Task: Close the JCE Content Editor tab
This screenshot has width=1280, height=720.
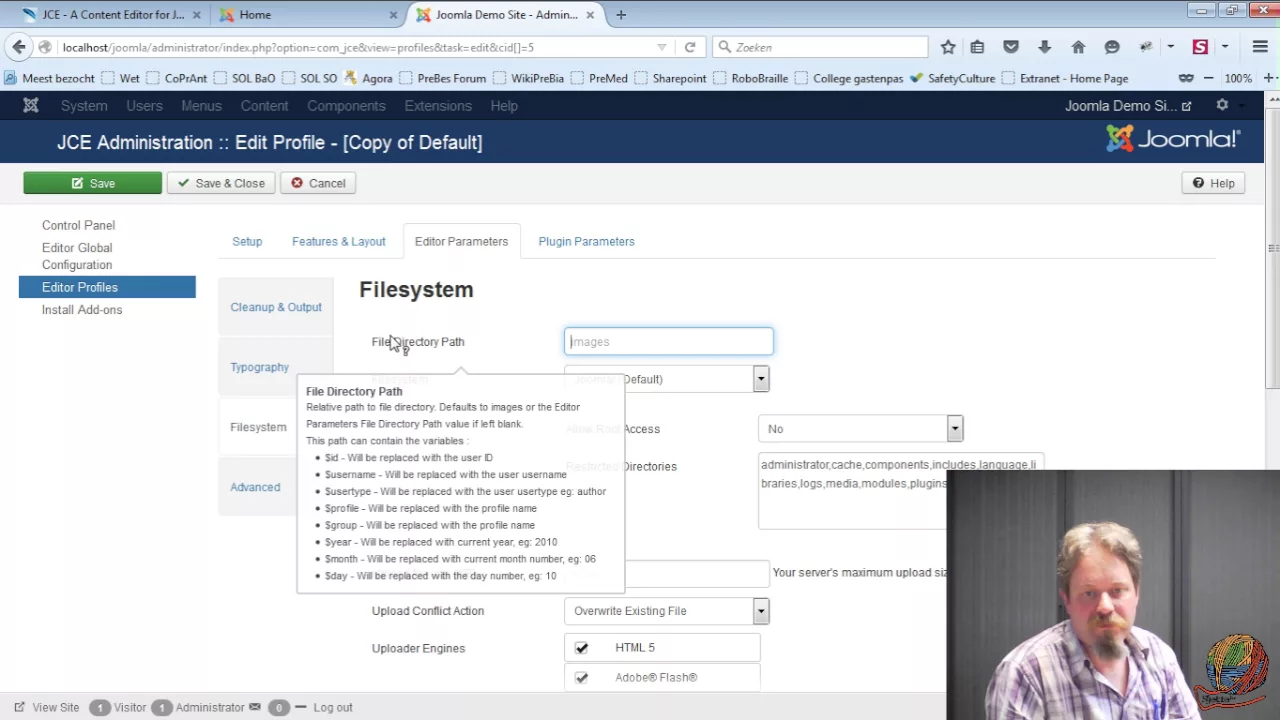Action: pyautogui.click(x=196, y=14)
